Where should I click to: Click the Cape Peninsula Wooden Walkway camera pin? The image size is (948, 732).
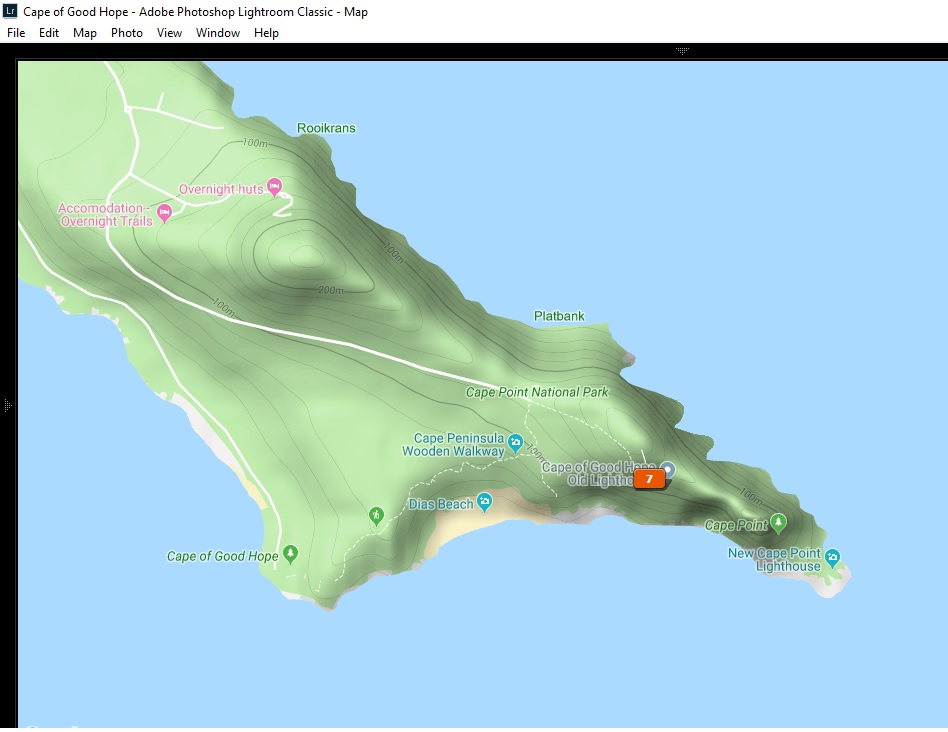coord(515,443)
